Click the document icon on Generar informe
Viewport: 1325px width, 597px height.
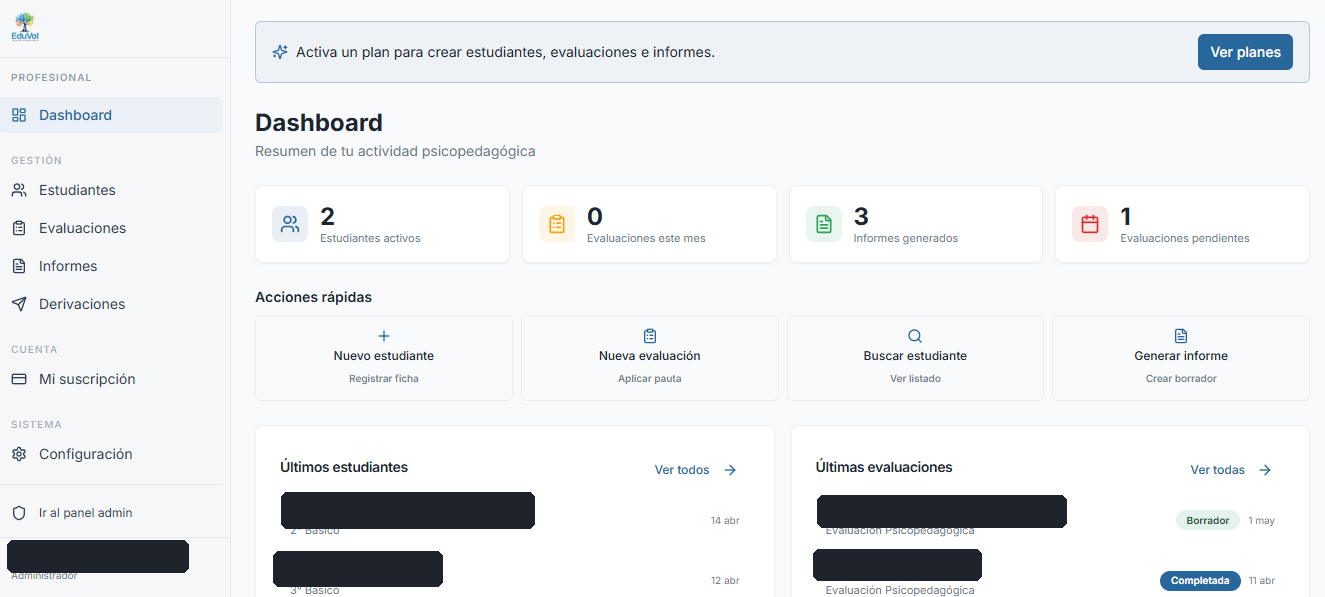pyautogui.click(x=1181, y=336)
